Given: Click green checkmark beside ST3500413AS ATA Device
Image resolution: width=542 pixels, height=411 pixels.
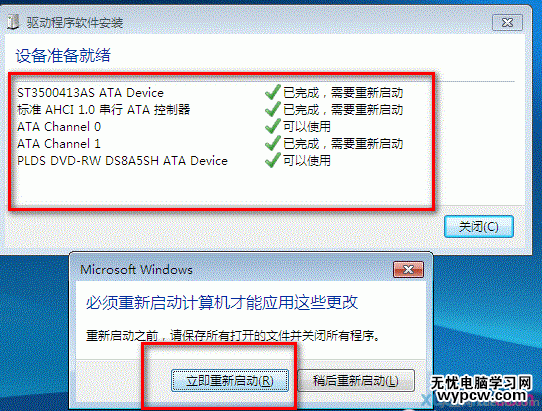Looking at the screenshot, I should (272, 92).
